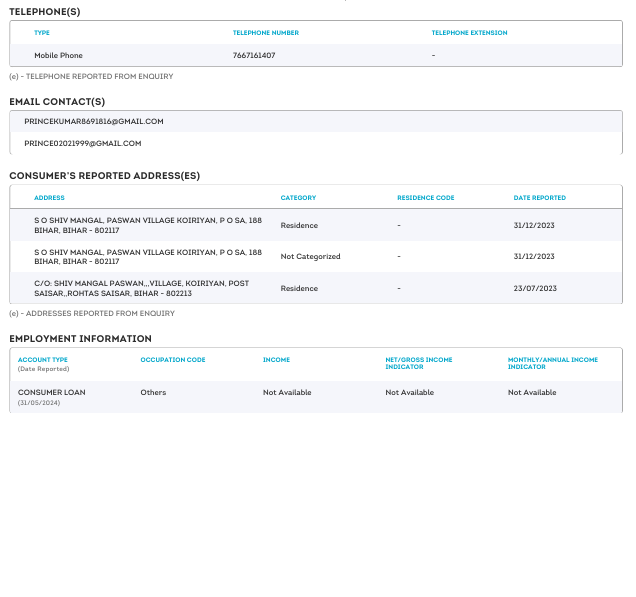This screenshot has height=597, width=636.
Task: Click the Employment Information section heading
Action: (80, 339)
